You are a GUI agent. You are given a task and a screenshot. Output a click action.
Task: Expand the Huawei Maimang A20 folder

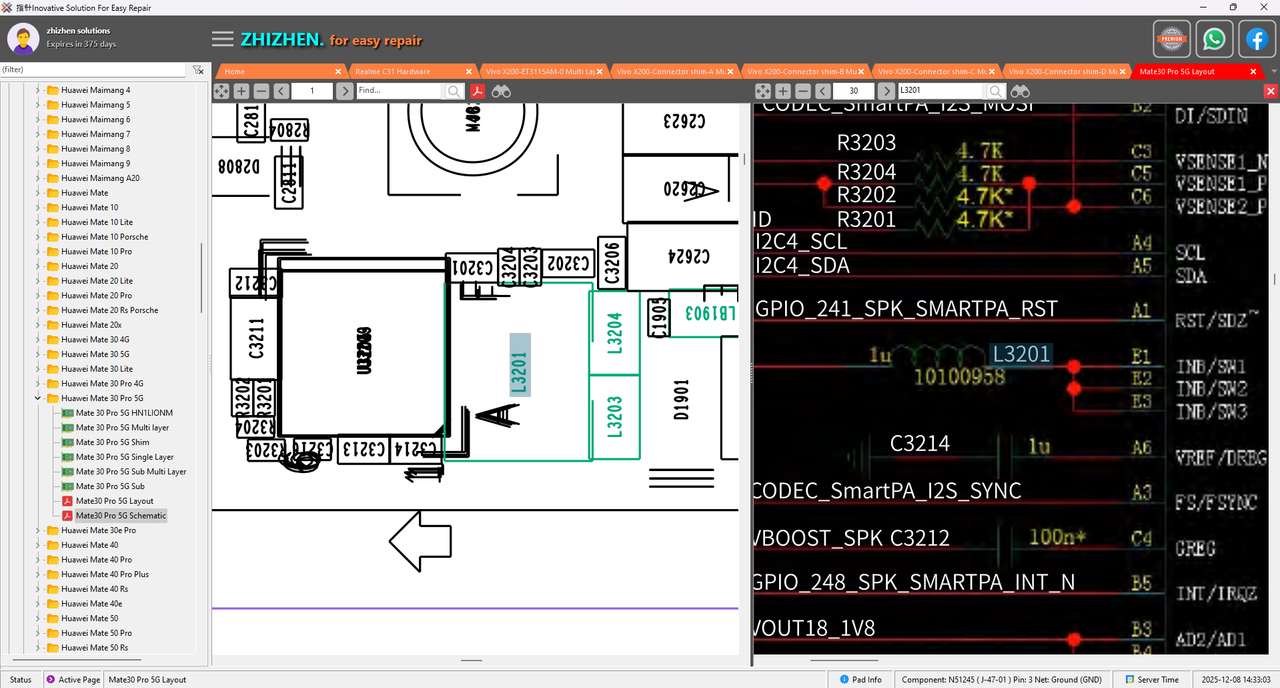click(x=38, y=178)
